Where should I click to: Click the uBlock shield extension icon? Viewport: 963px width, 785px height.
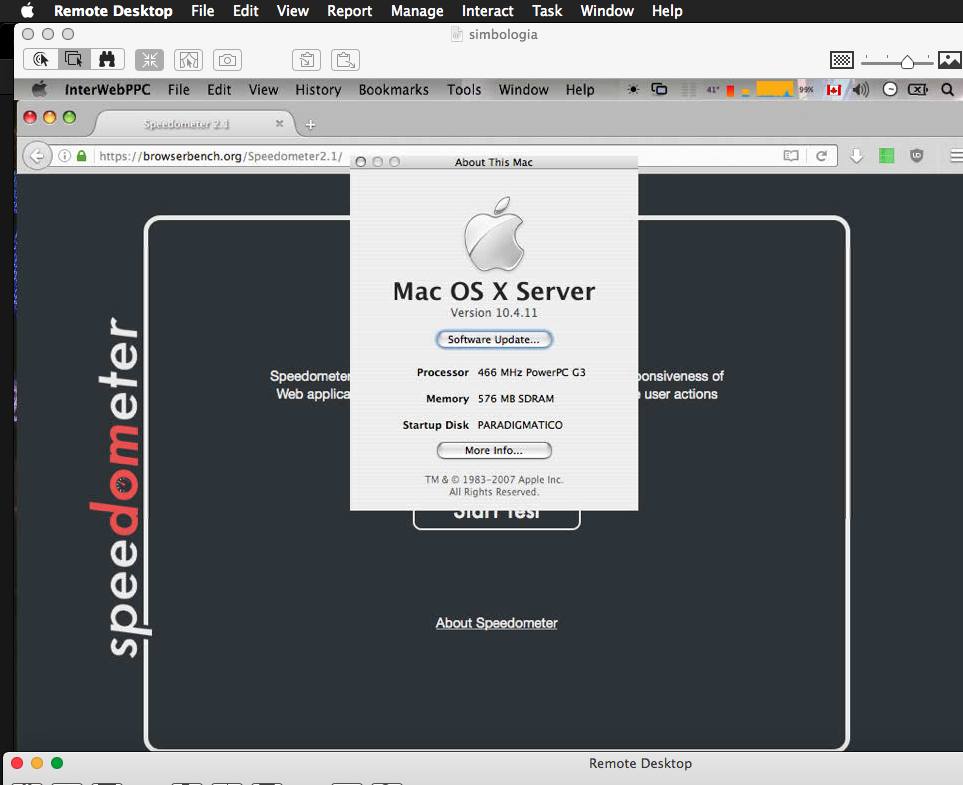[x=916, y=156]
